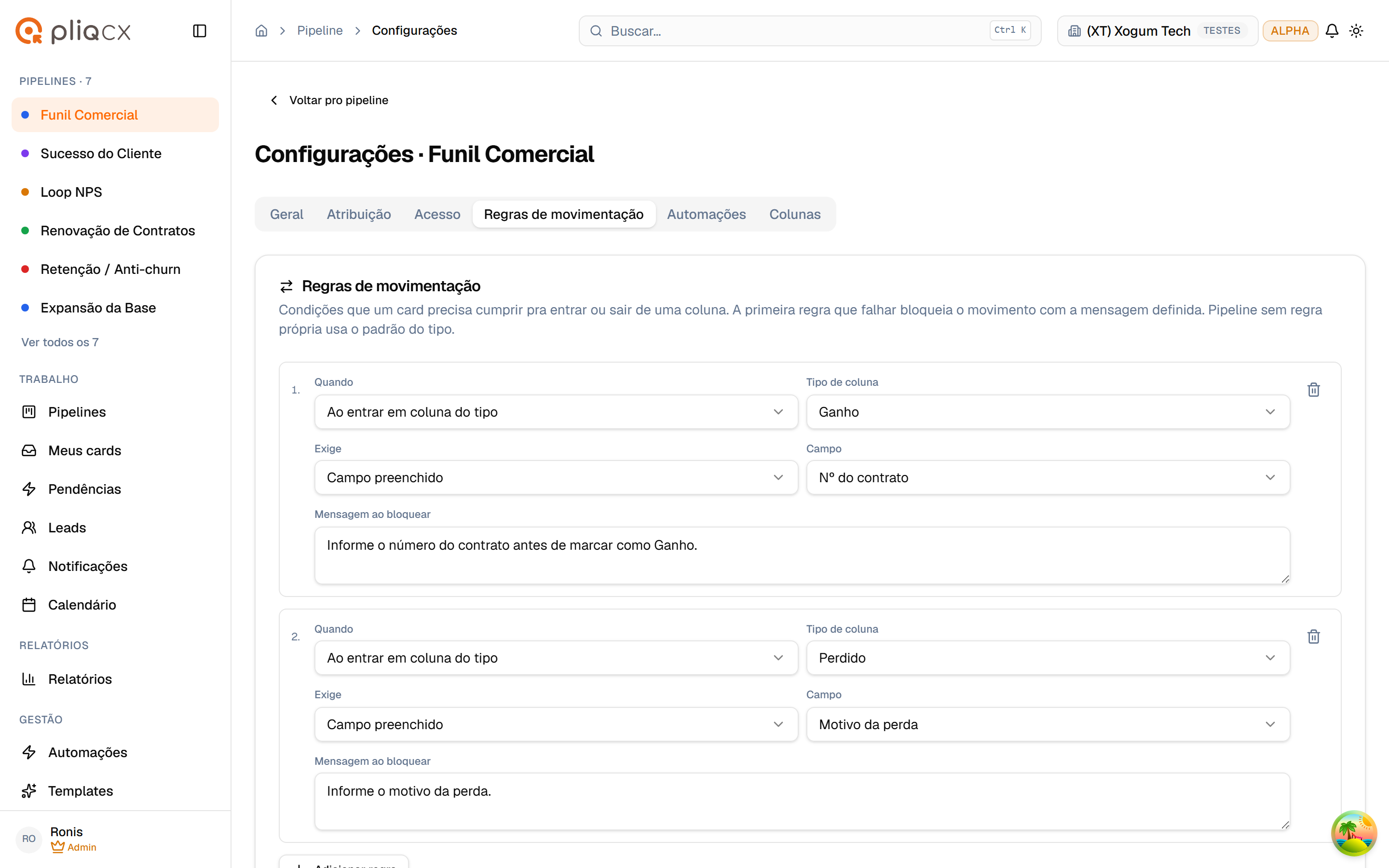The width and height of the screenshot is (1389, 868).
Task: Switch to the Geral tab
Action: coord(286,214)
